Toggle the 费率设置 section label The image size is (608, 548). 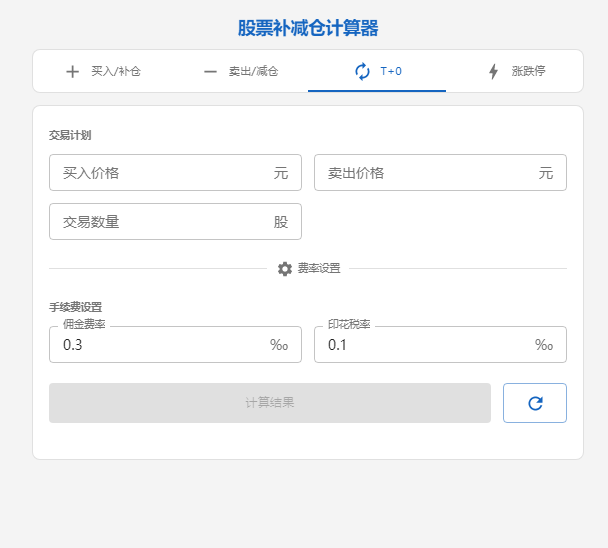pos(319,268)
